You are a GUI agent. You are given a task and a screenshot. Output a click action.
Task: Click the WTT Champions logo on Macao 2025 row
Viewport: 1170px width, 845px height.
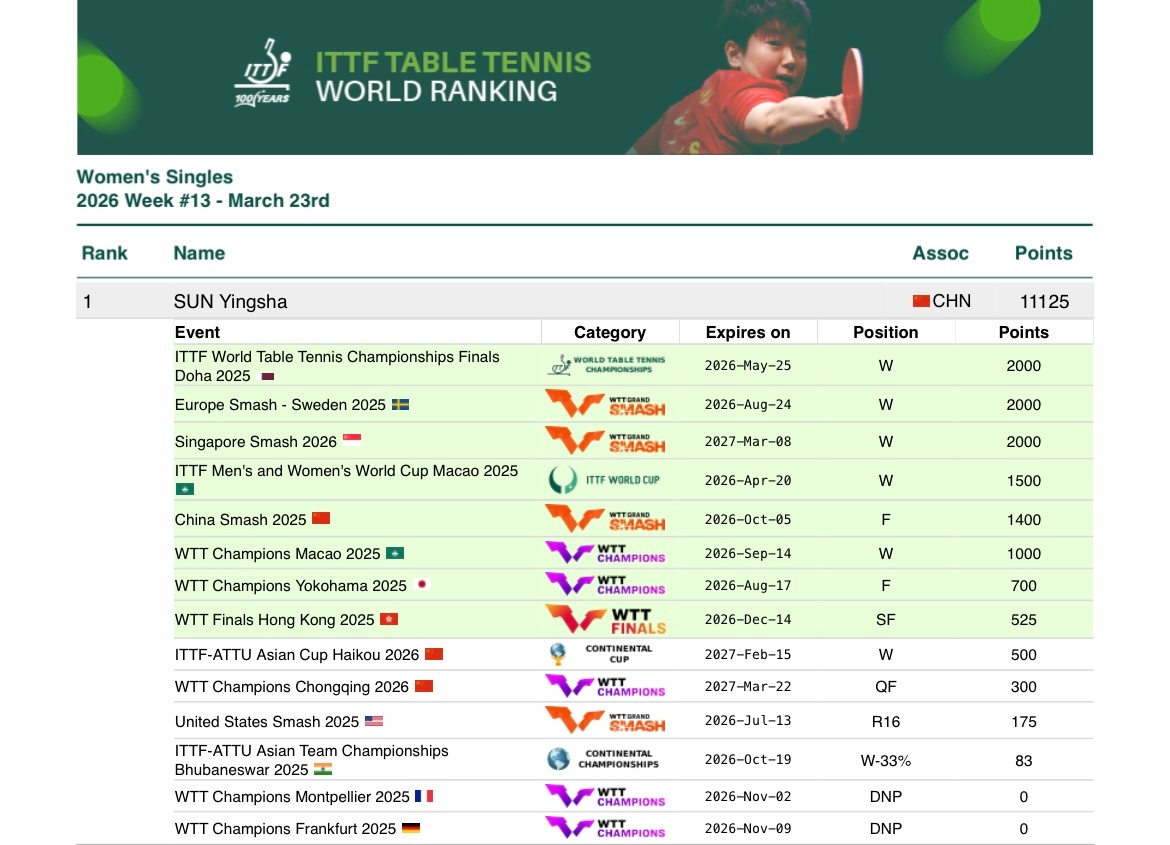coord(605,553)
